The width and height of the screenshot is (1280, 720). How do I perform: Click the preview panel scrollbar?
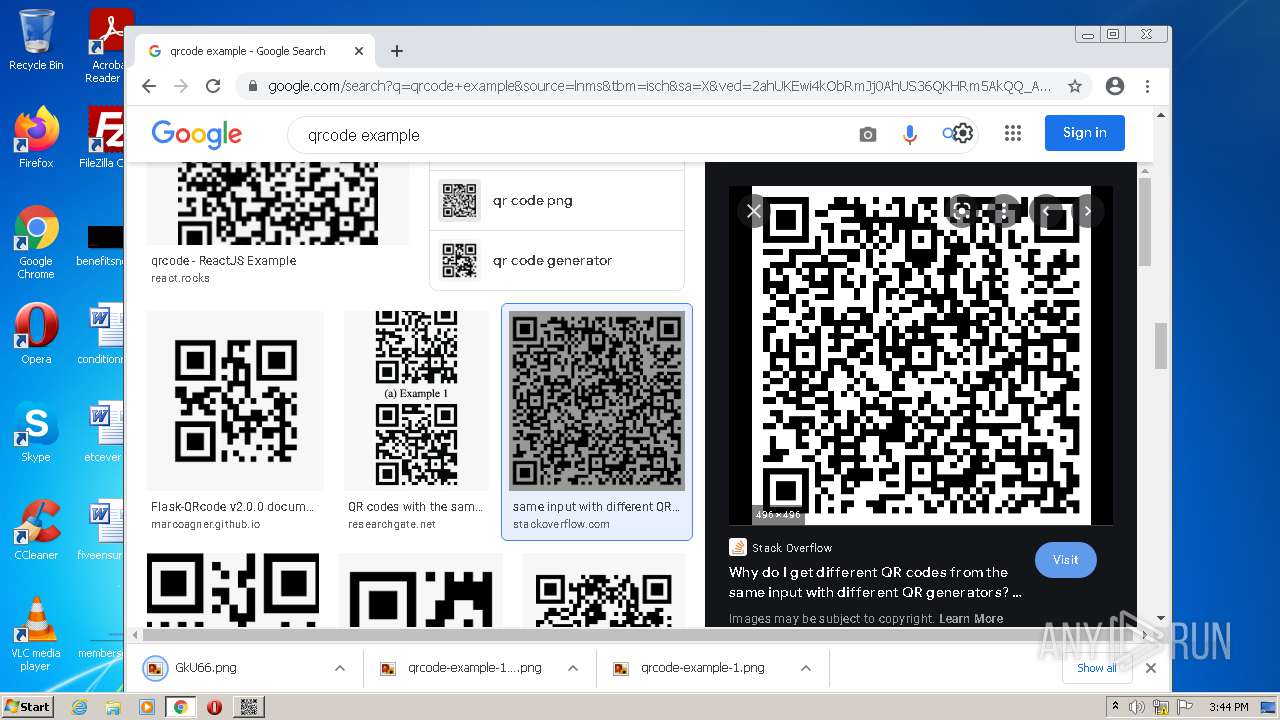1144,220
